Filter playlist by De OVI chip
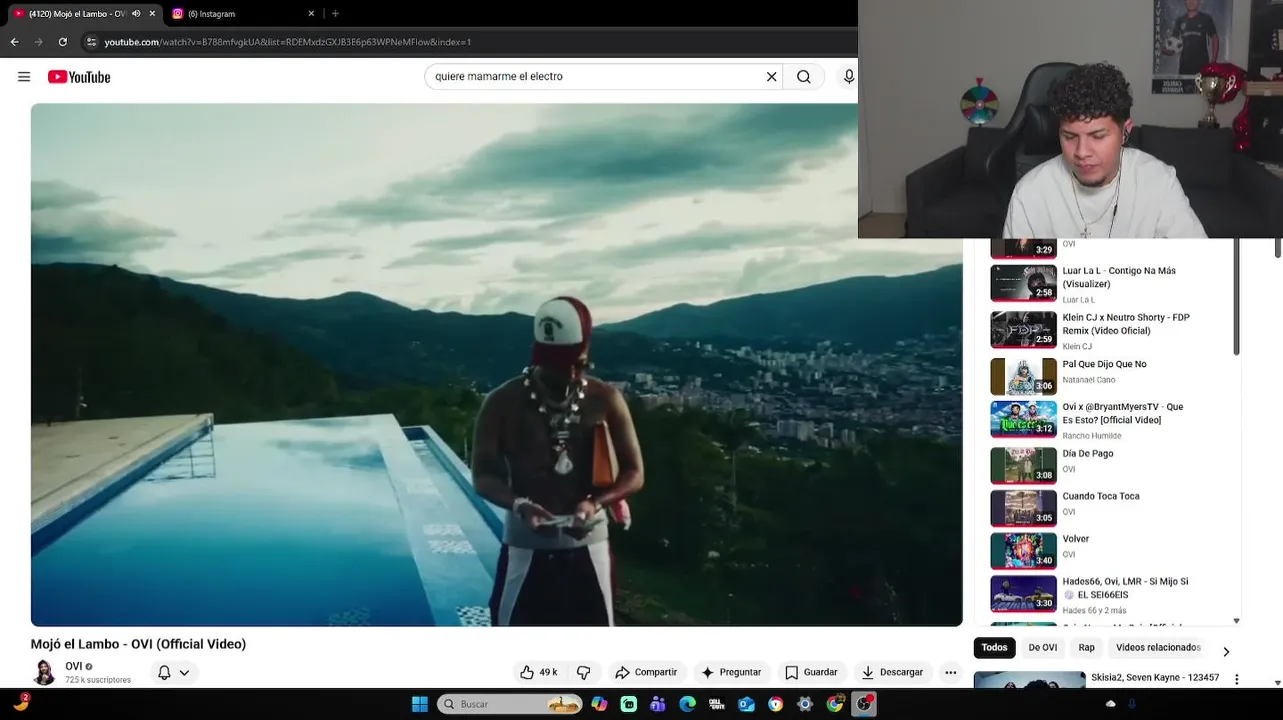1283x720 pixels. [1043, 647]
